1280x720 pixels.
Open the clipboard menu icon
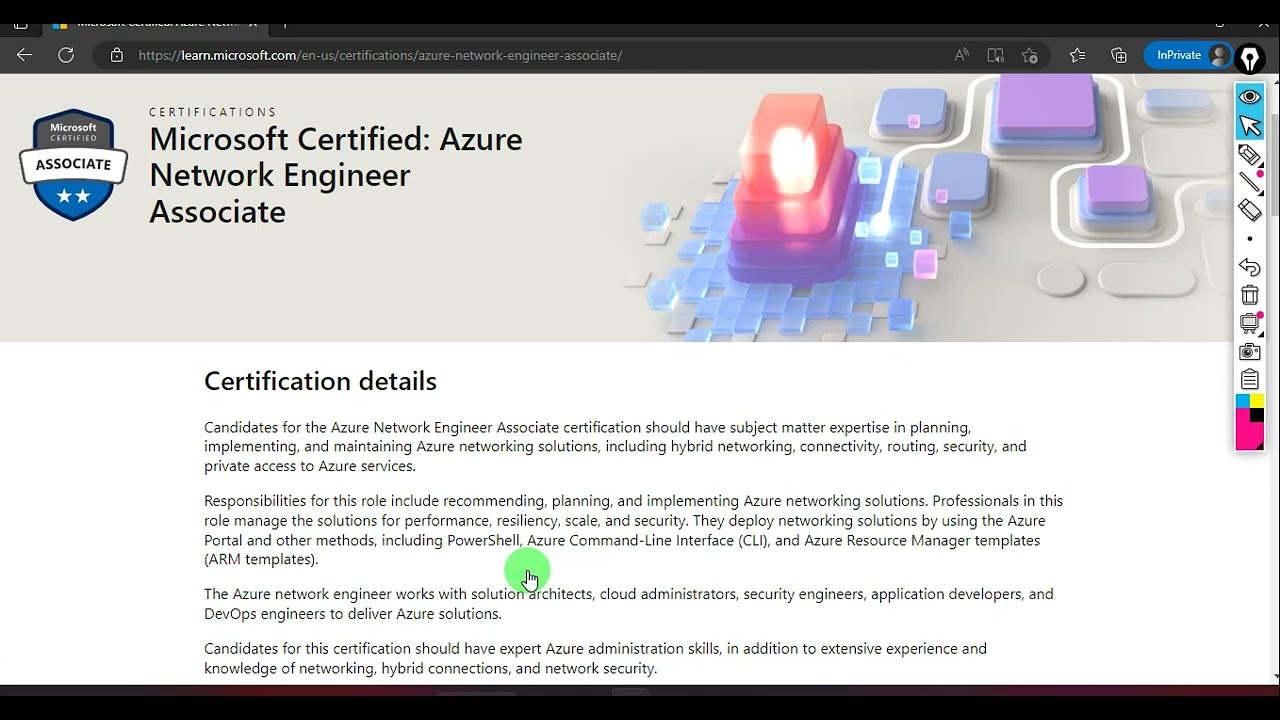pyautogui.click(x=1250, y=379)
